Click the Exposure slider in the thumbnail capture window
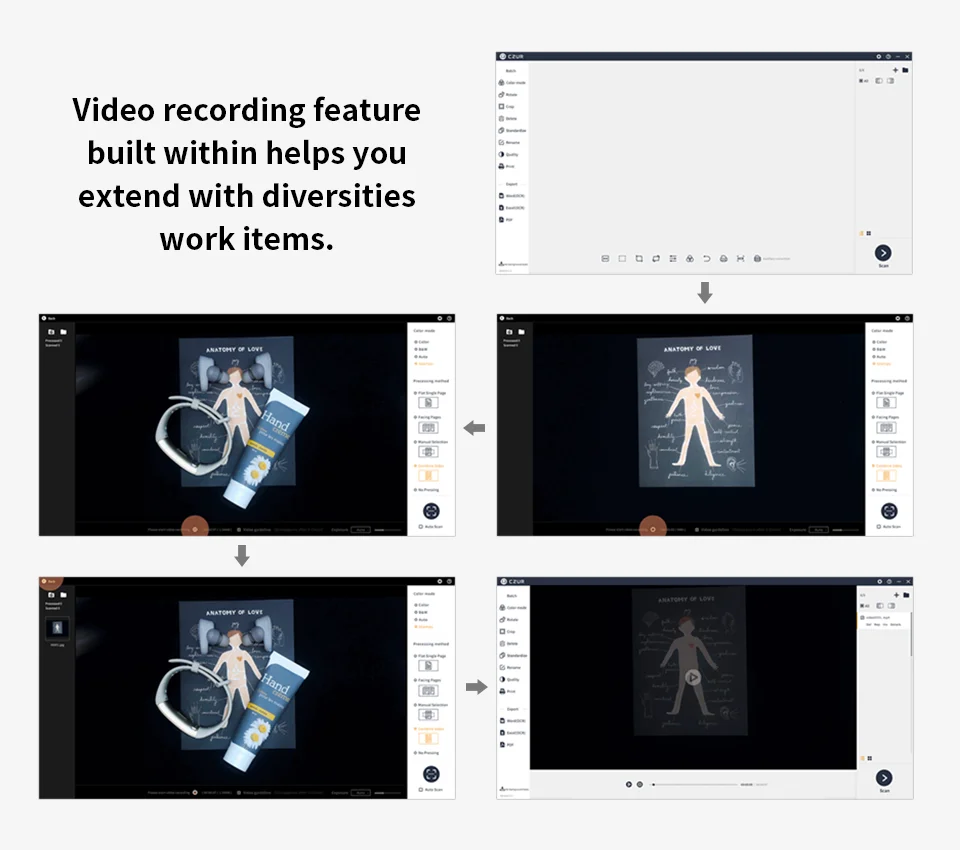The width and height of the screenshot is (960, 850). click(x=388, y=793)
